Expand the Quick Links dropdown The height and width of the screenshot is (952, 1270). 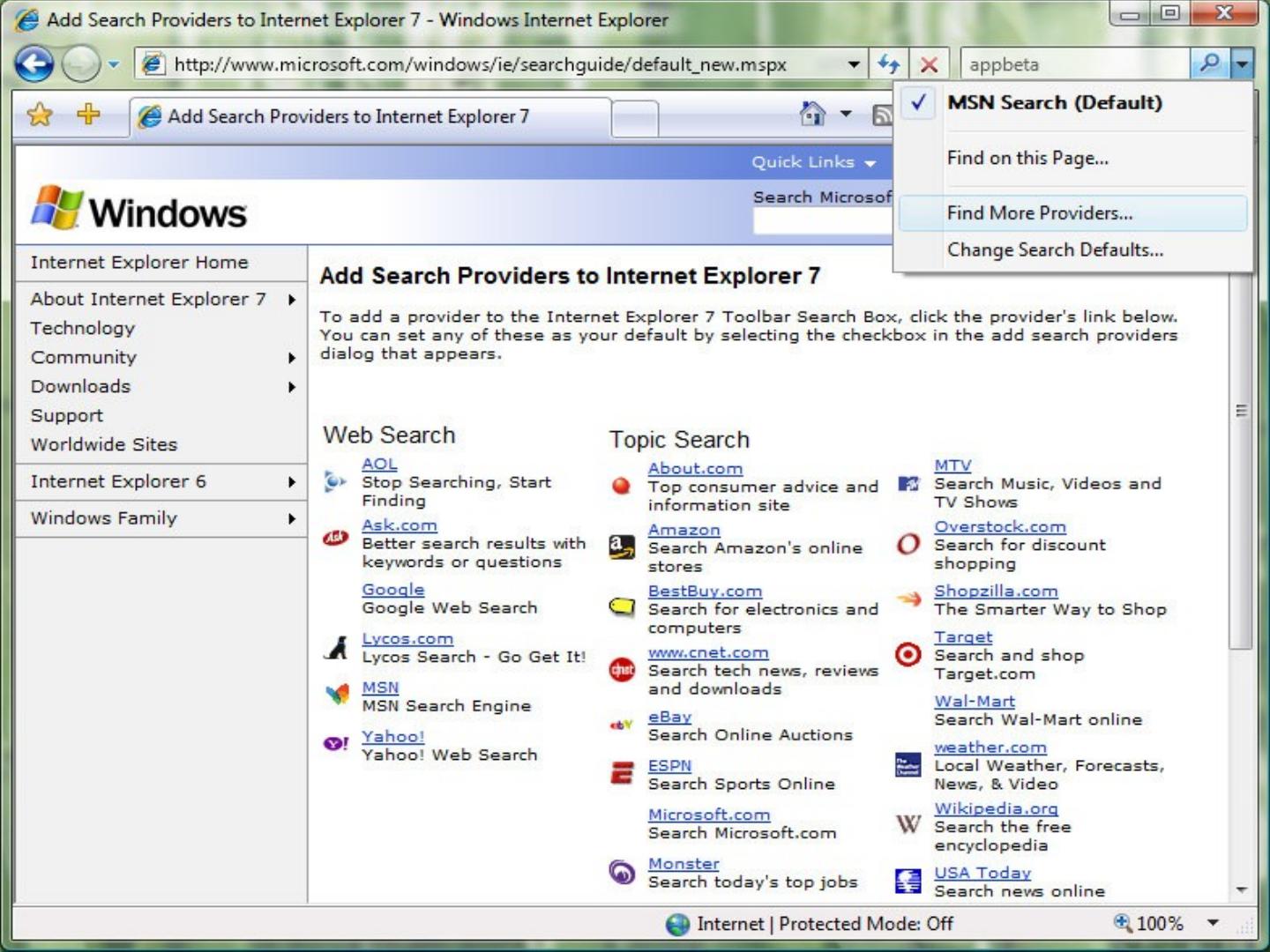[813, 162]
